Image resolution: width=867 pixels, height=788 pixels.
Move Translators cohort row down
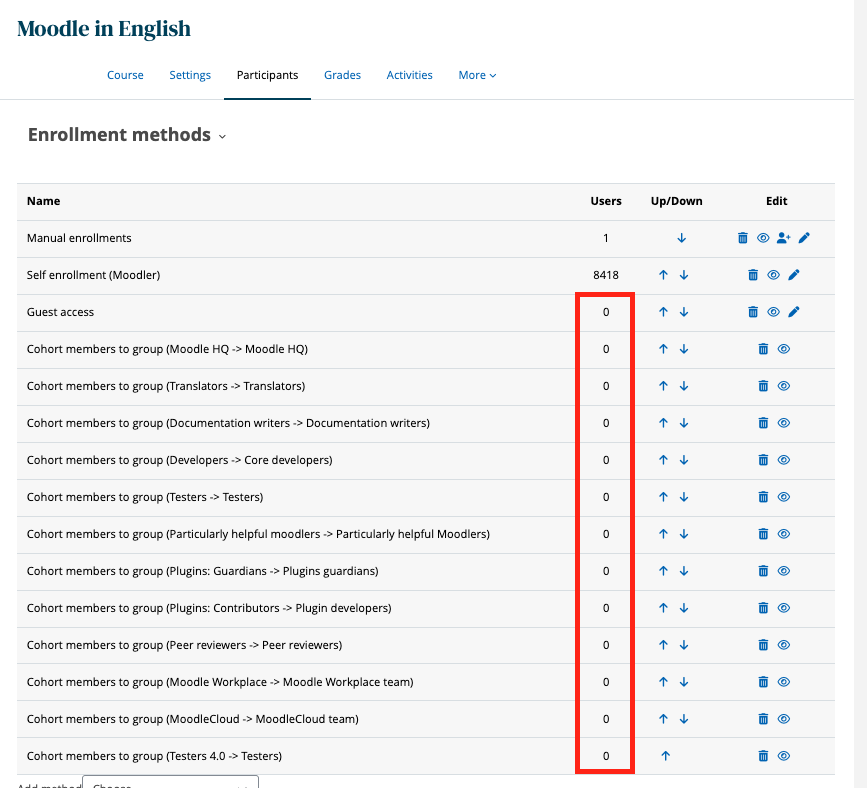pyautogui.click(x=684, y=386)
